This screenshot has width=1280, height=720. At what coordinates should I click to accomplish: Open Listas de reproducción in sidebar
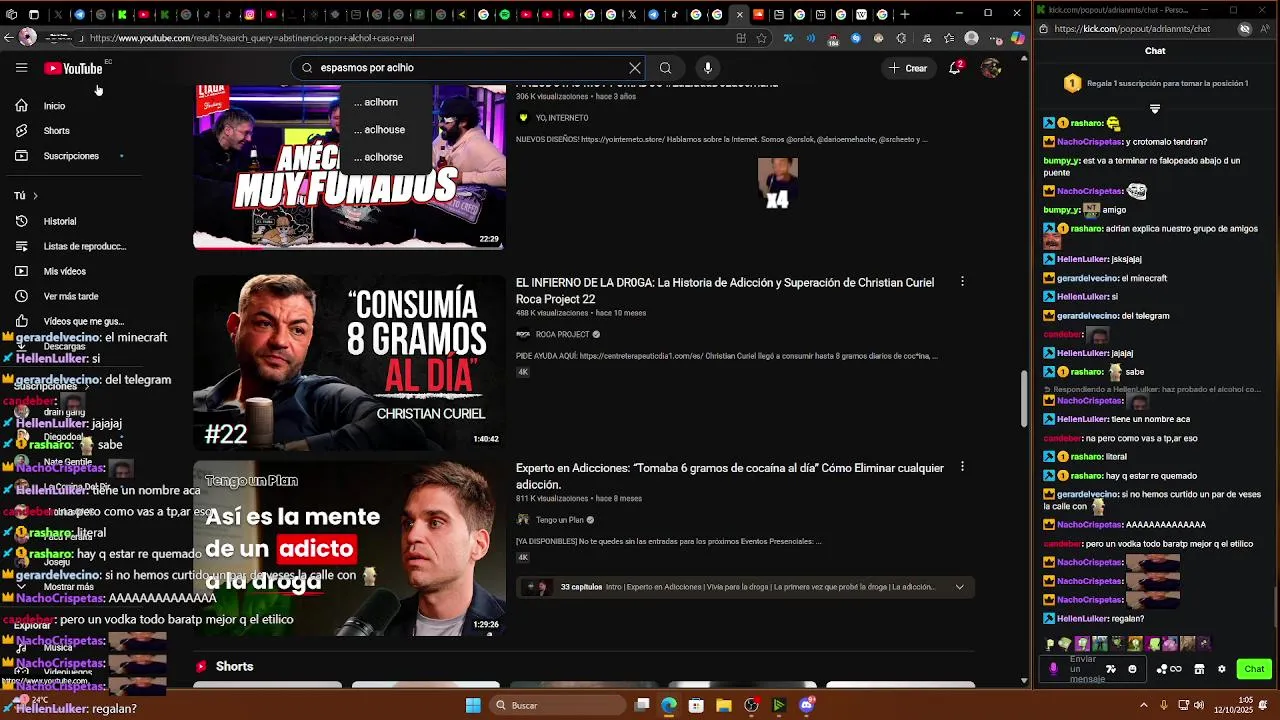(x=85, y=246)
